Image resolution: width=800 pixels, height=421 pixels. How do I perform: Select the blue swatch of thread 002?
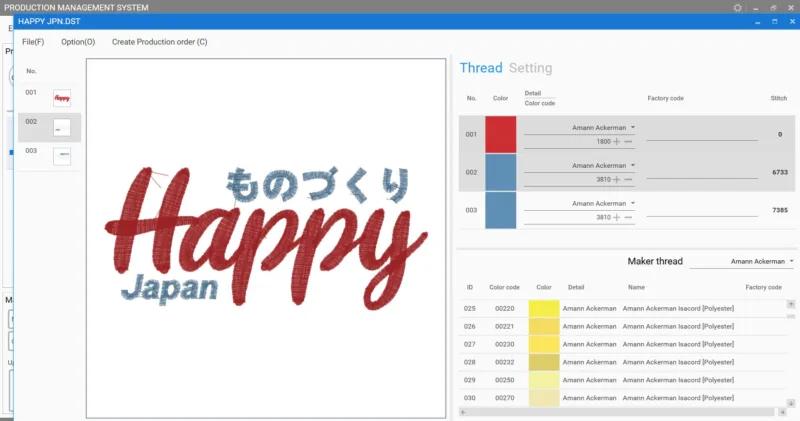[501, 172]
